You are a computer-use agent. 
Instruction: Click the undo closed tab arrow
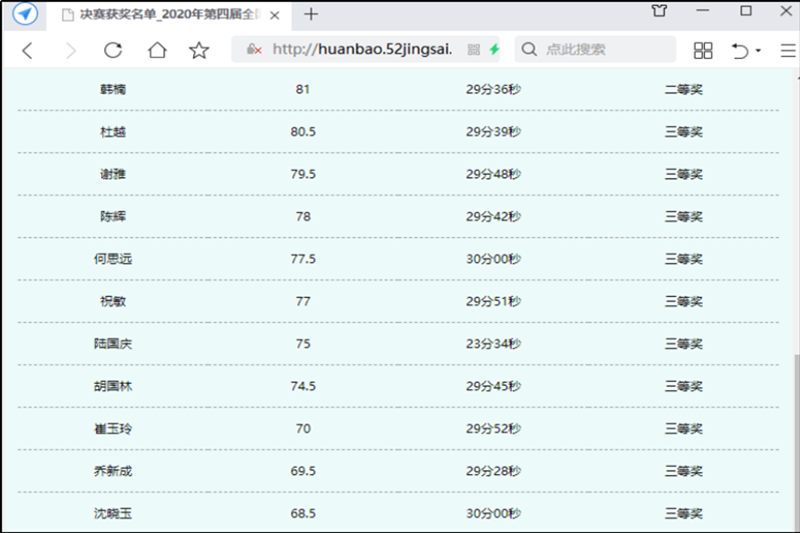(740, 50)
